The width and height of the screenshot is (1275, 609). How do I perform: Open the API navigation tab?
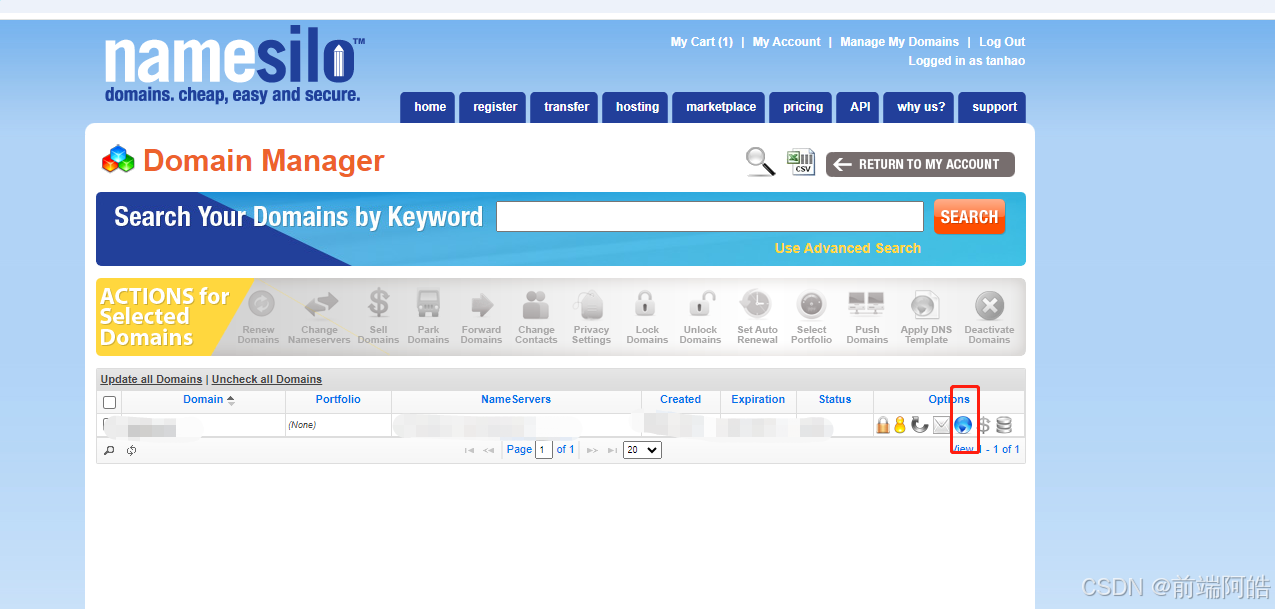859,107
